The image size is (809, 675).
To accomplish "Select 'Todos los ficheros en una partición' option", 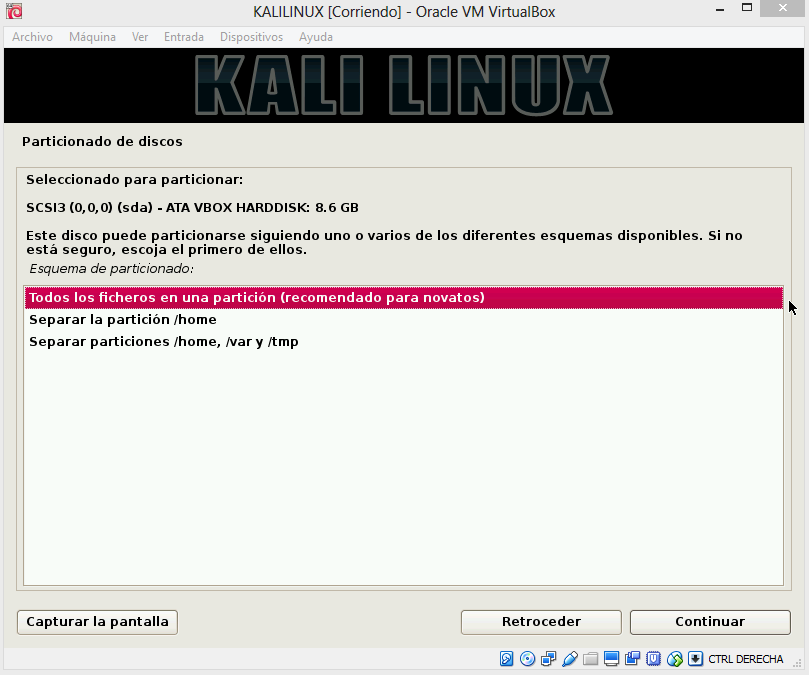I will [257, 298].
